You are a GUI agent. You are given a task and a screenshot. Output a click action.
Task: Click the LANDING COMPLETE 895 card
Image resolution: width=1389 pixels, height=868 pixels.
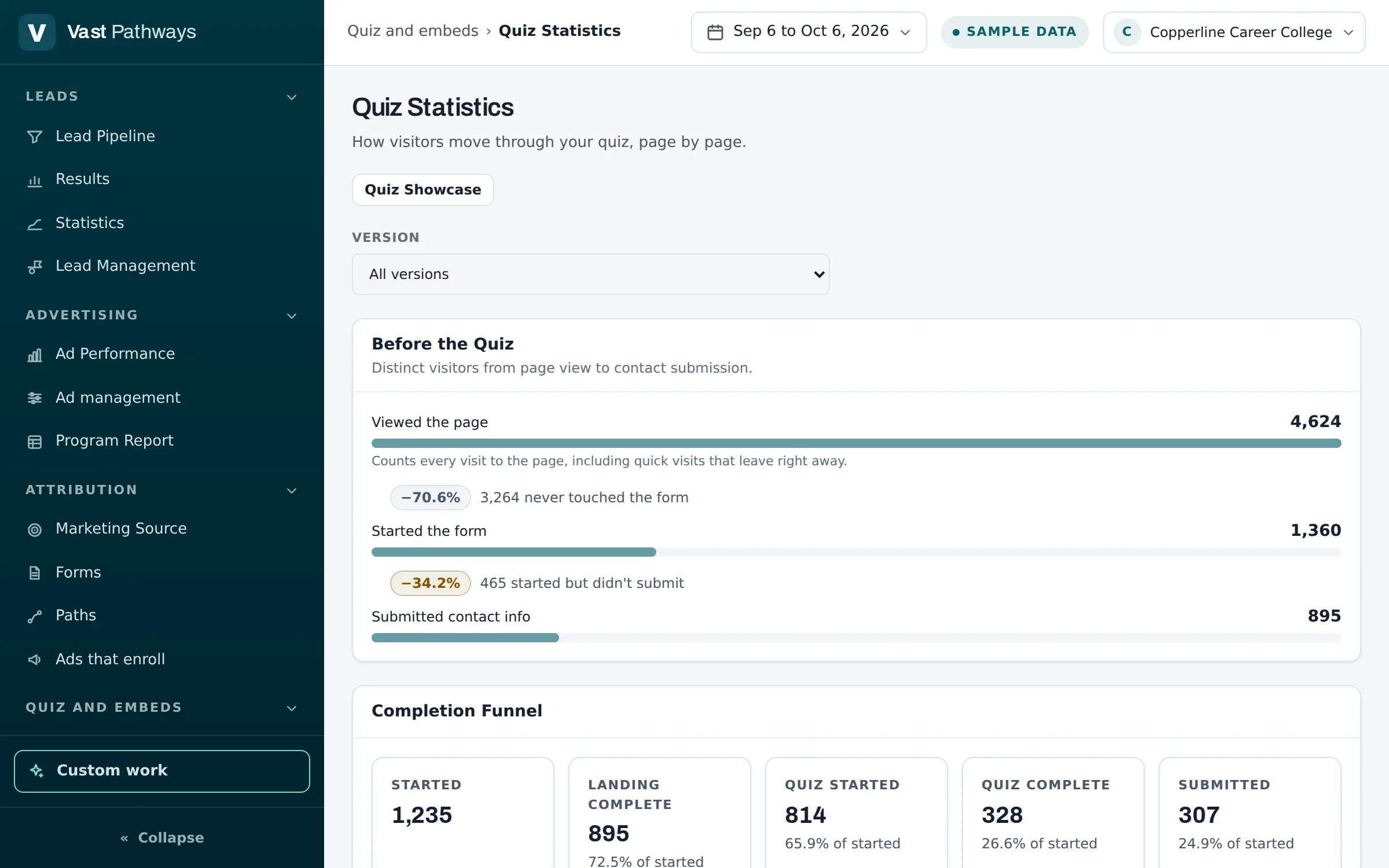tap(660, 812)
